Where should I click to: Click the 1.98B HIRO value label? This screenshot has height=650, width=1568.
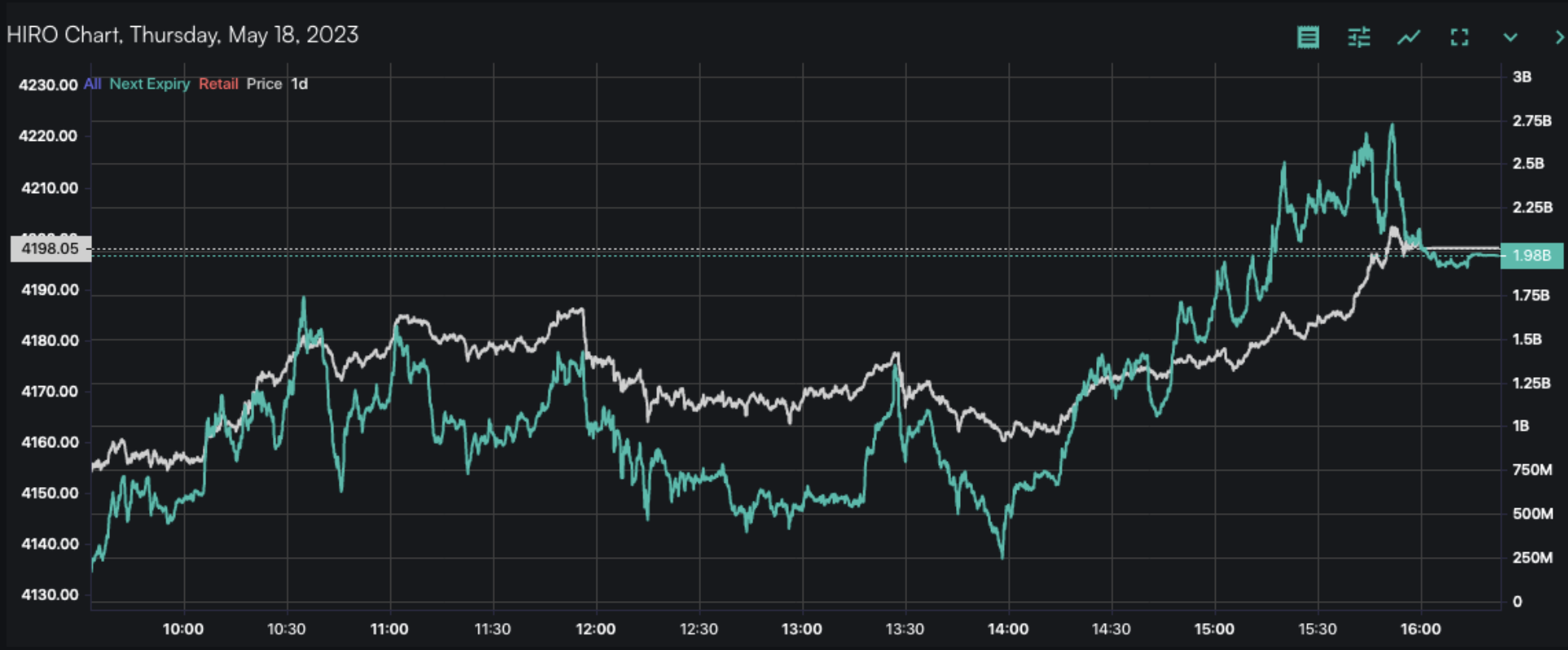pos(1531,256)
